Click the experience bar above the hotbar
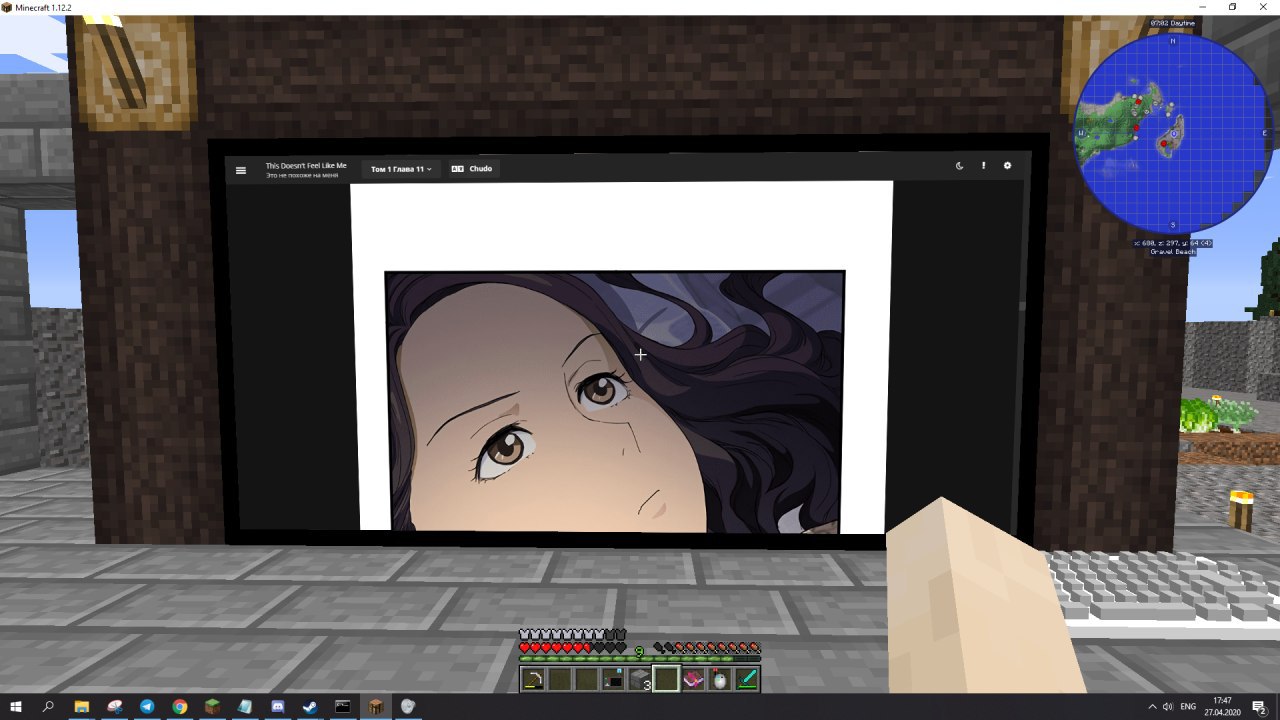The height and width of the screenshot is (720, 1280). pos(640,659)
